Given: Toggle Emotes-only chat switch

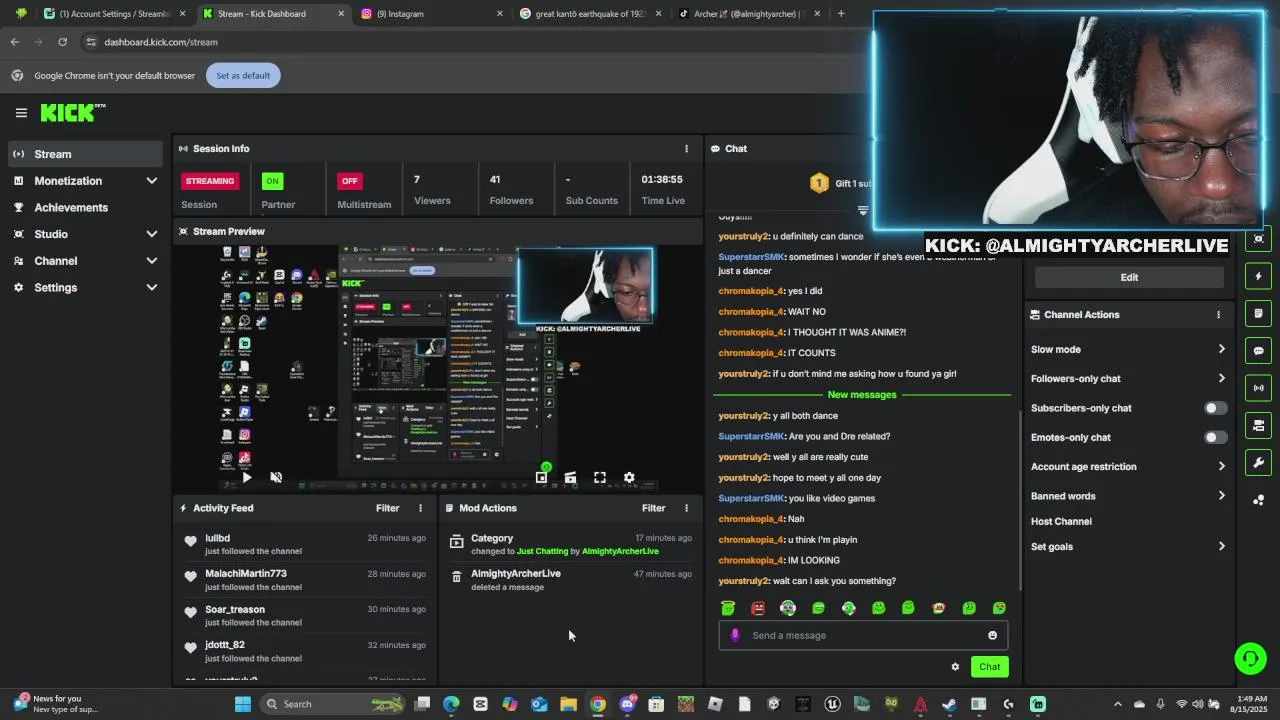Looking at the screenshot, I should (x=1215, y=437).
